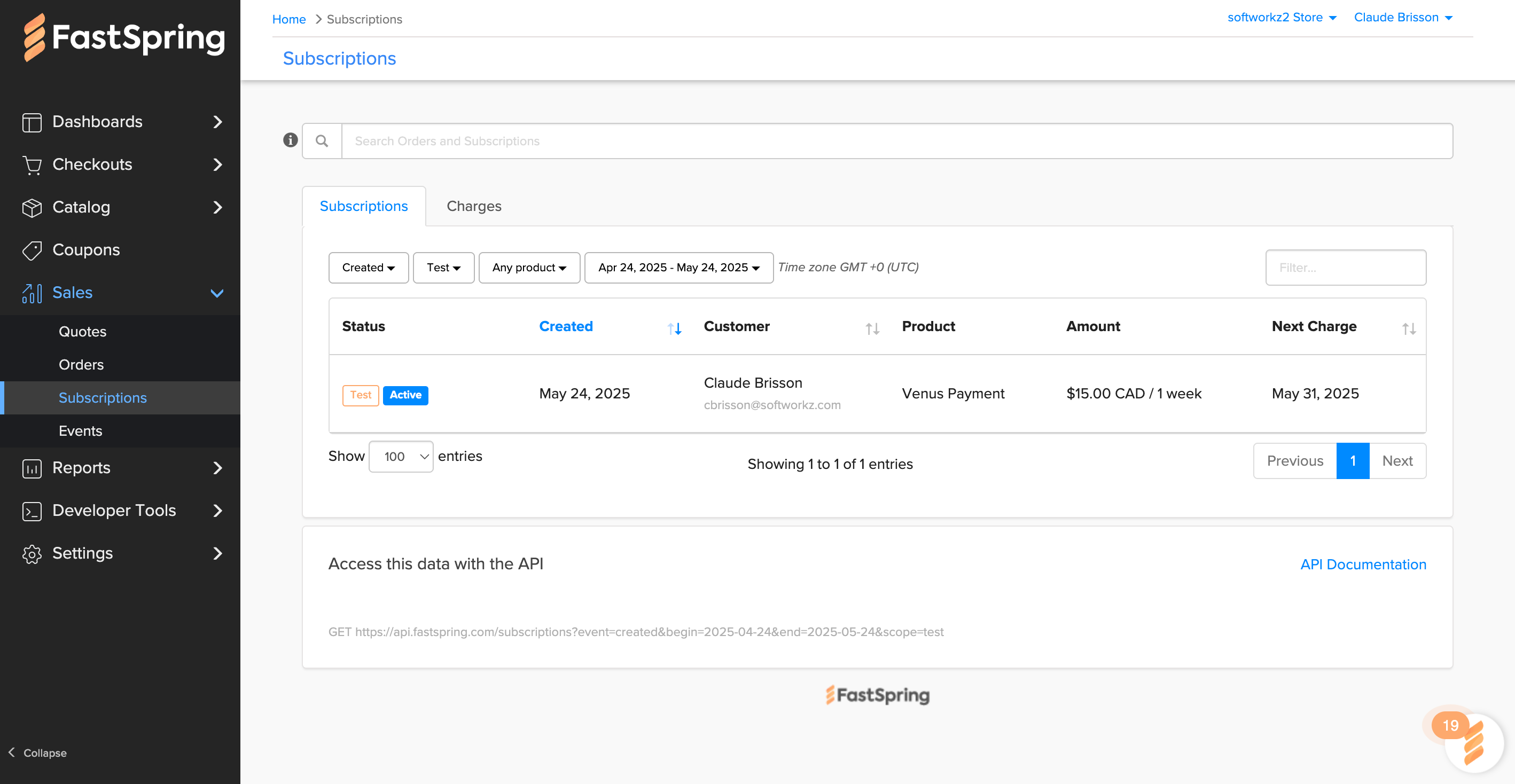Image resolution: width=1515 pixels, height=784 pixels.
Task: Click the May 31, 2025 next charge cell
Action: point(1315,394)
